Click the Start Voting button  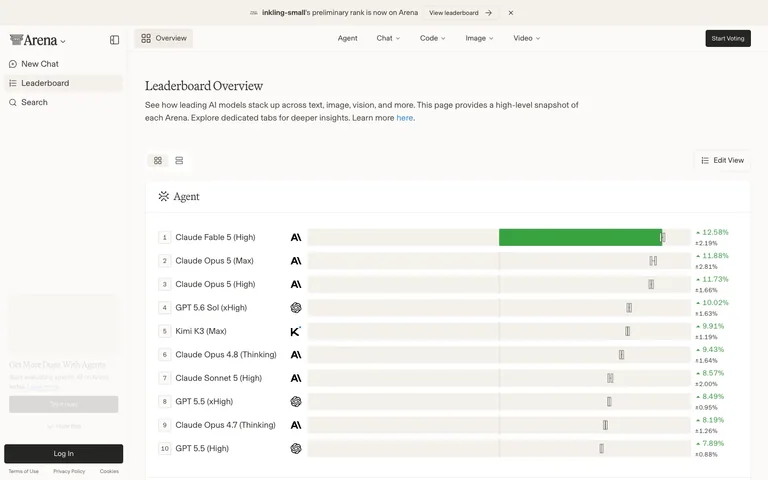[728, 38]
